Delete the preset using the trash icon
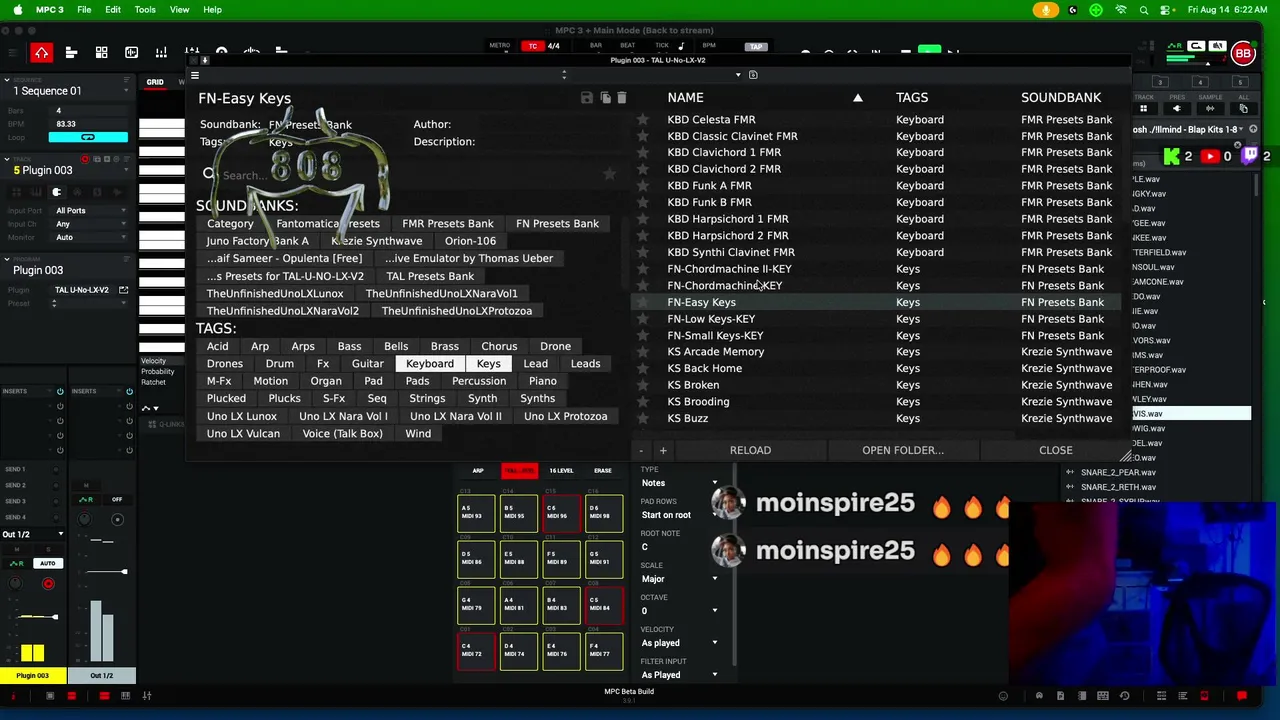This screenshot has width=1280, height=720. pos(621,98)
